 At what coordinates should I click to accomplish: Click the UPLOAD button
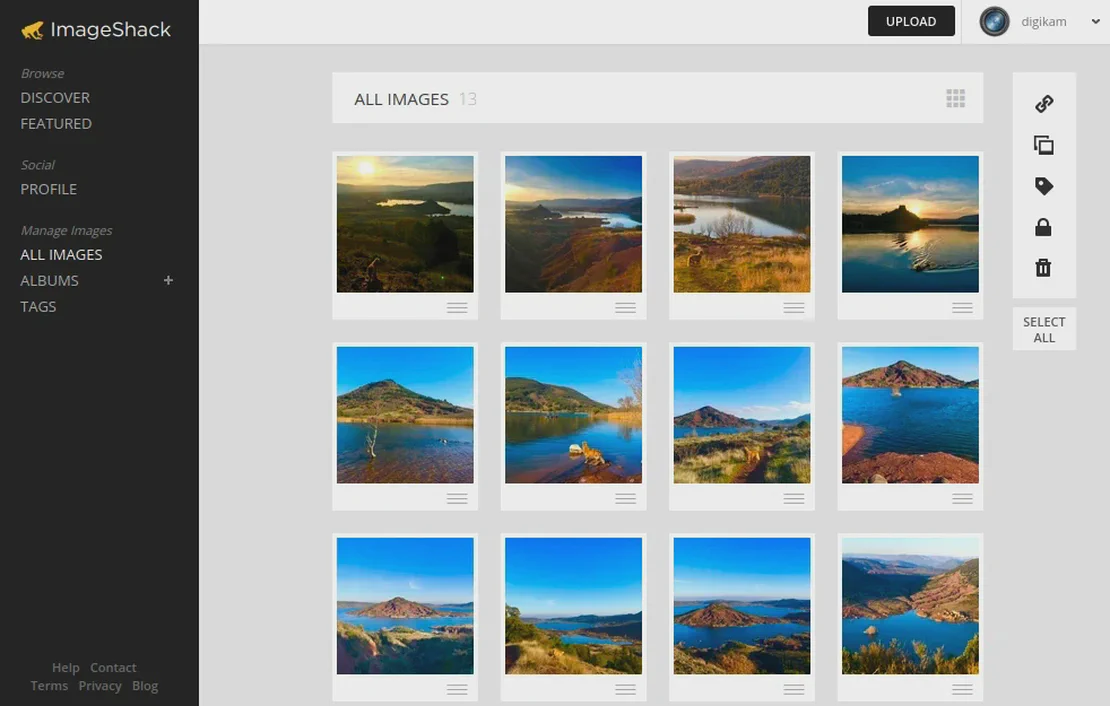pos(911,20)
